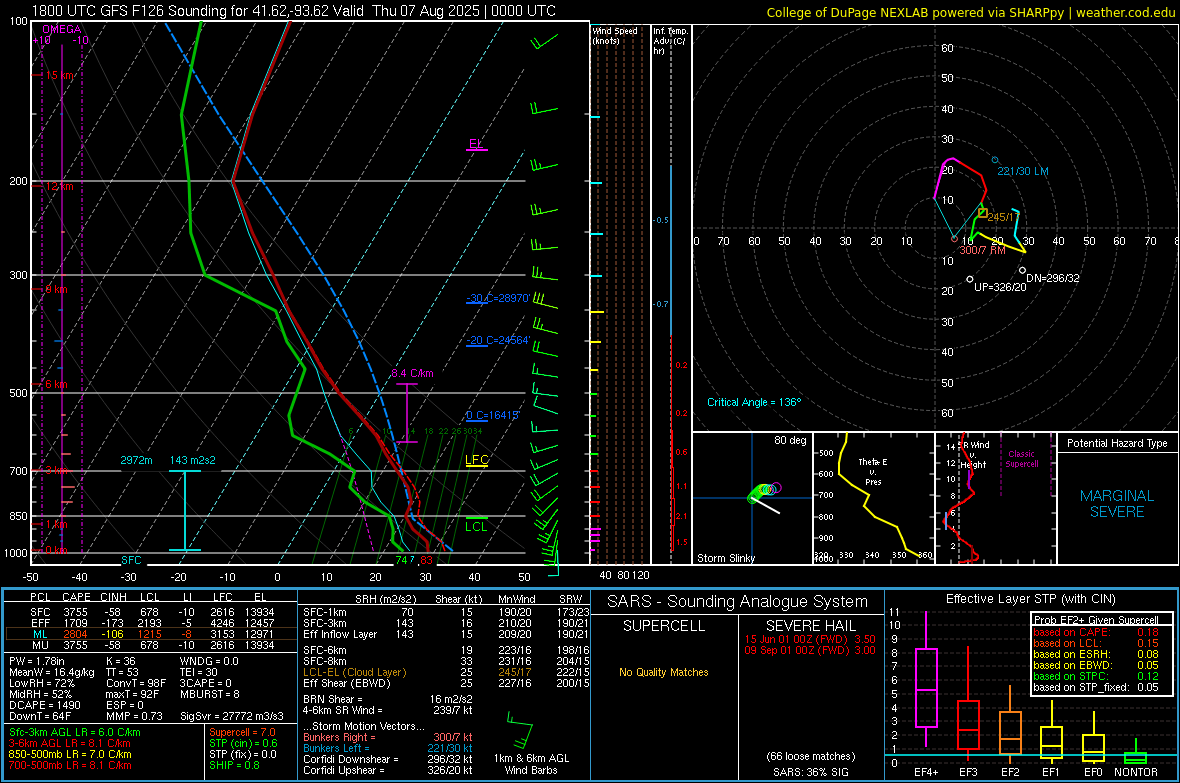This screenshot has height=783, width=1180.
Task: Click the Bunkers Left = 221/30 kt line
Action: 388,748
